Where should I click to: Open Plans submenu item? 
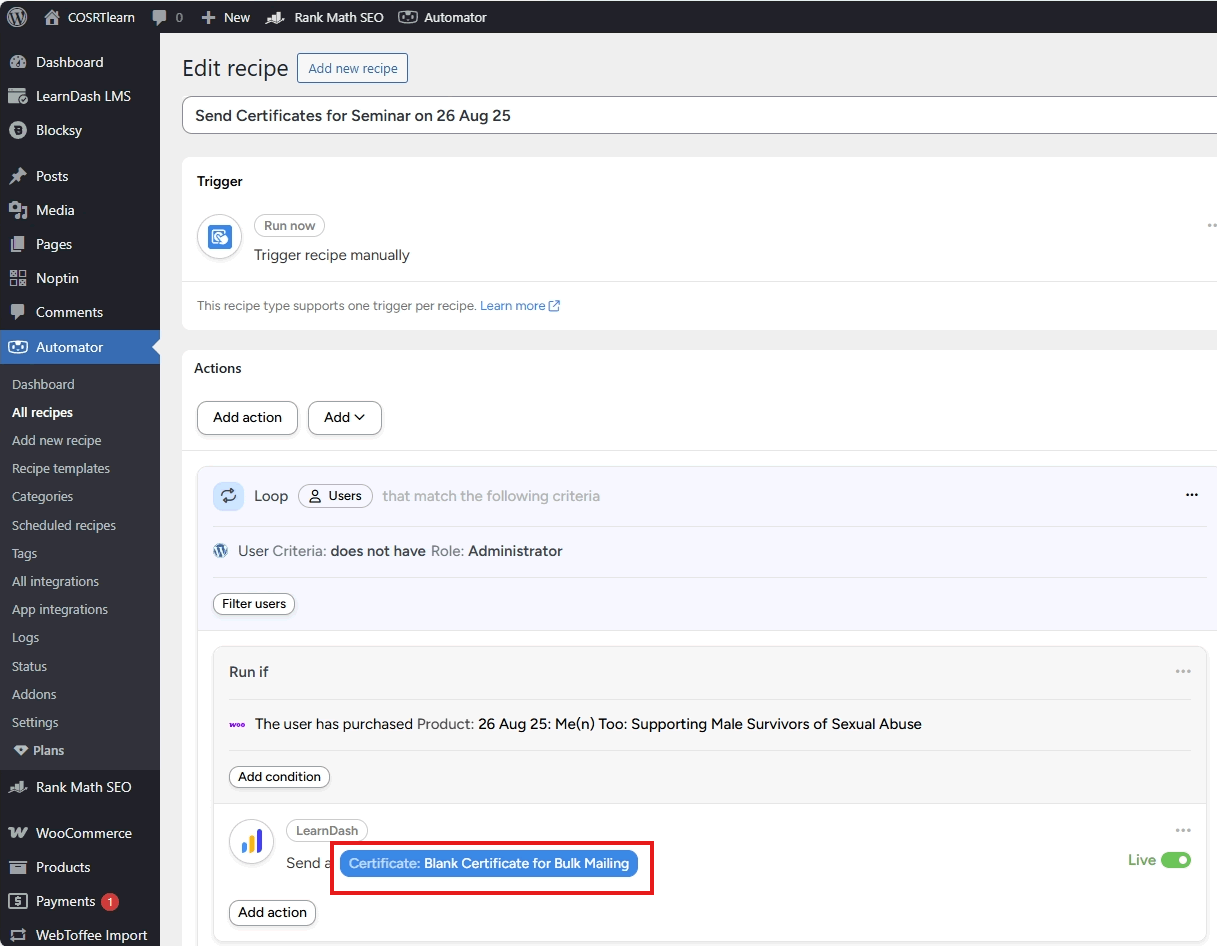(39, 750)
